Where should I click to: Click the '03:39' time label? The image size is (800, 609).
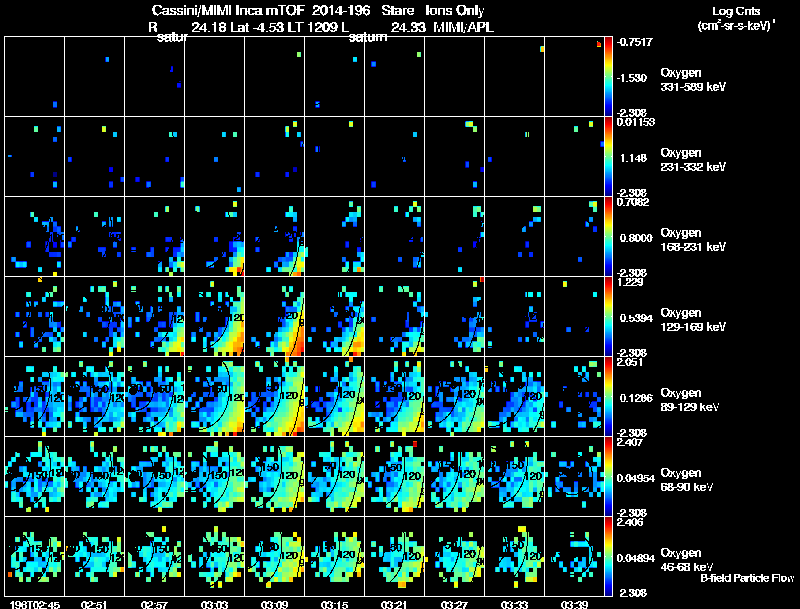pos(574,605)
